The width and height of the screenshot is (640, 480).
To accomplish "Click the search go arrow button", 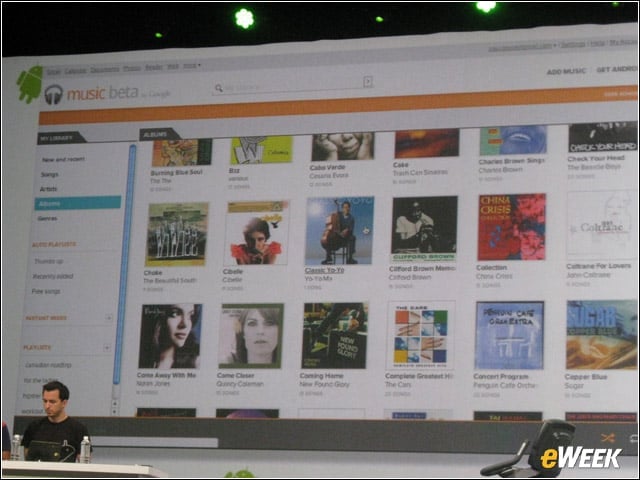I will point(368,82).
